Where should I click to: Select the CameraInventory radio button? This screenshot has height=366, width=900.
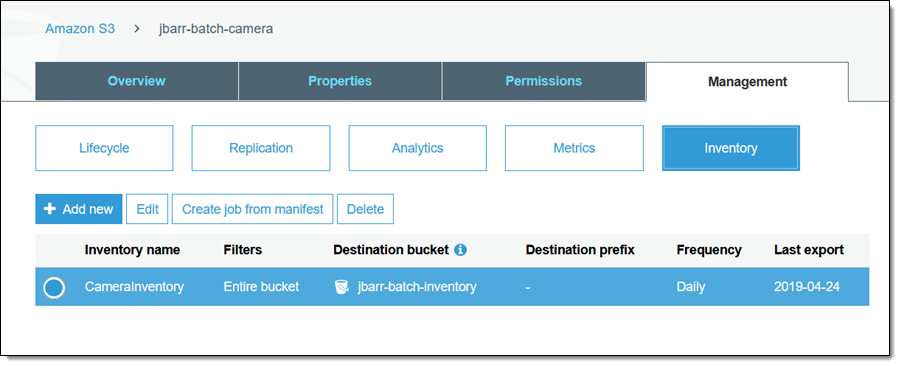point(54,287)
